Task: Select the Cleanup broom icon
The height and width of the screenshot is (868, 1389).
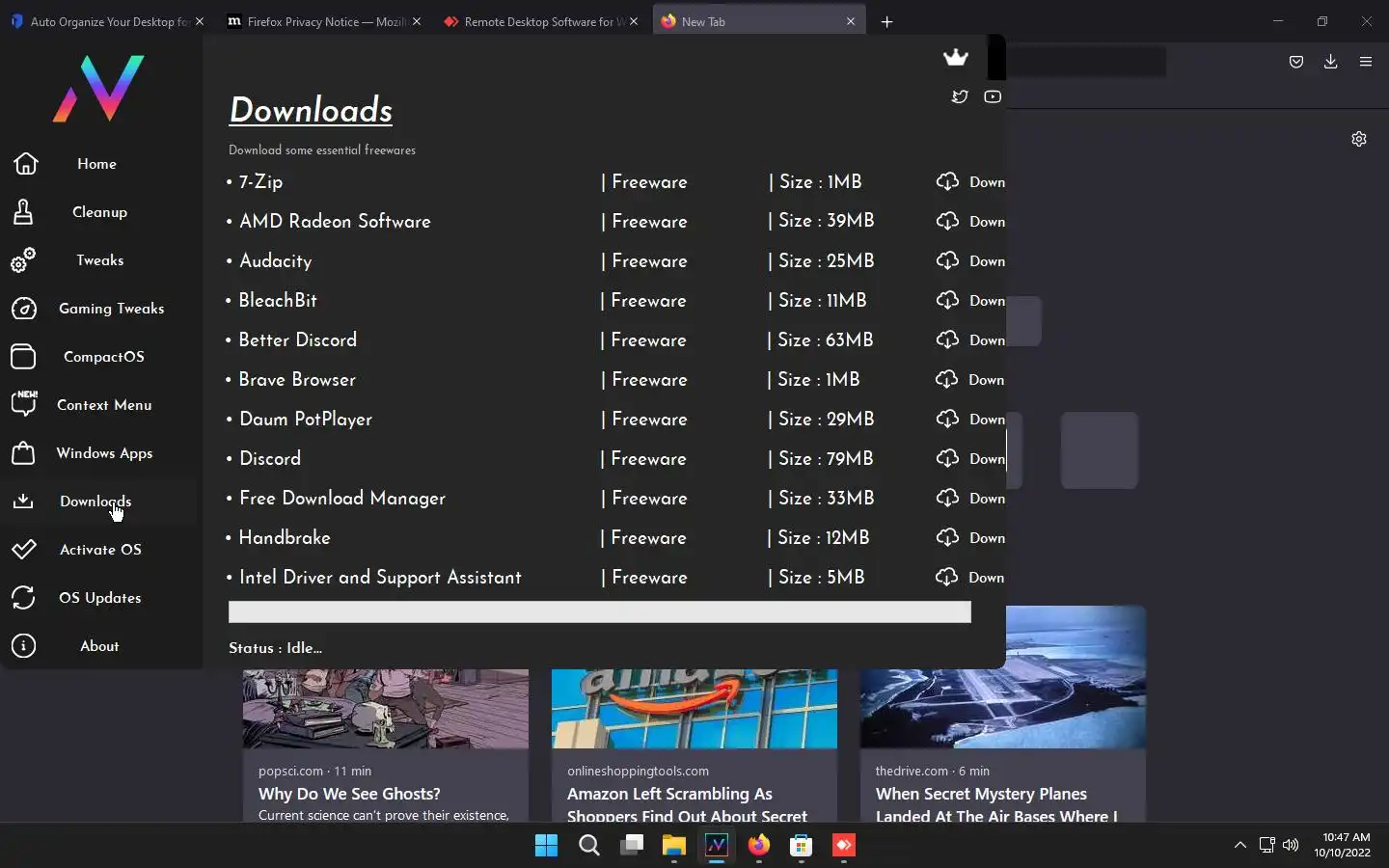Action: click(x=23, y=212)
